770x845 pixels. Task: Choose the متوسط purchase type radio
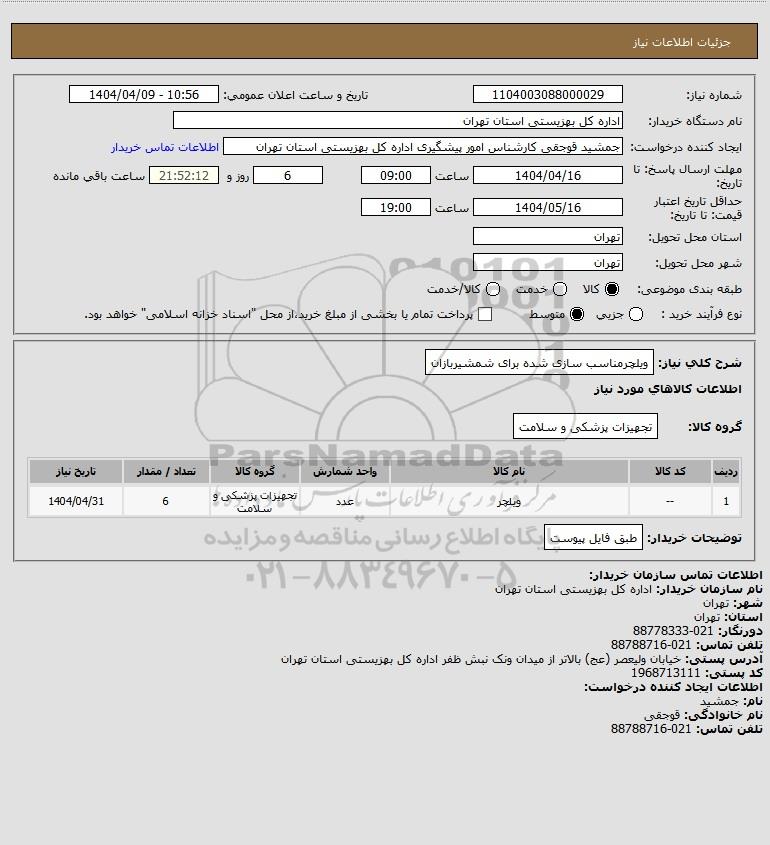click(577, 314)
